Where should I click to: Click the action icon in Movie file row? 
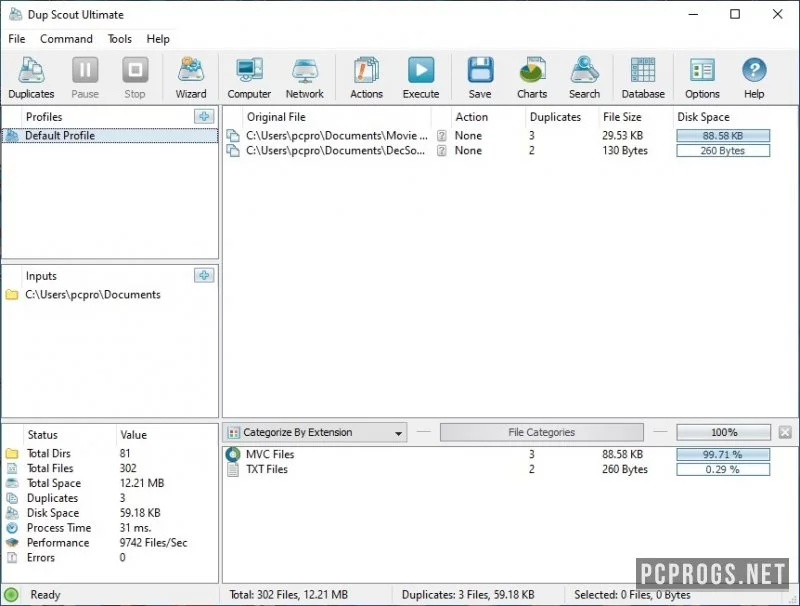click(442, 136)
